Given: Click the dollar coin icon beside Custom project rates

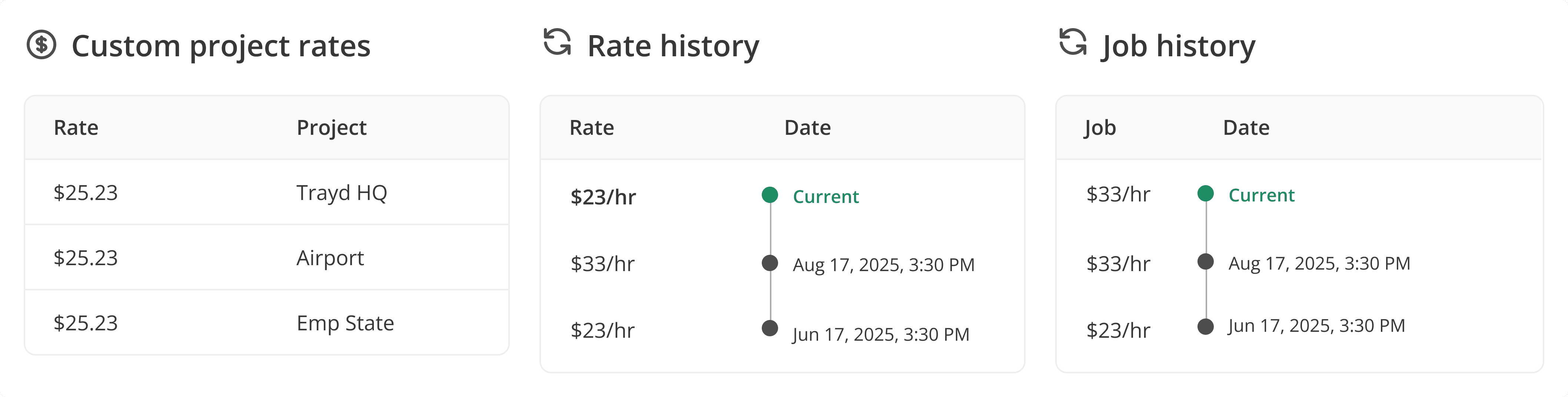Looking at the screenshot, I should (41, 45).
